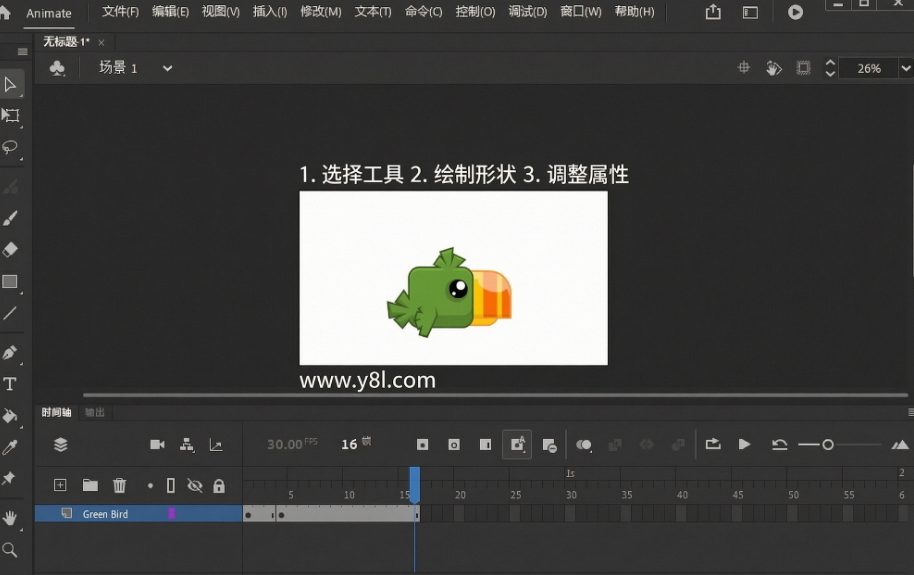Open the 窗口(W) menu

[x=581, y=12]
